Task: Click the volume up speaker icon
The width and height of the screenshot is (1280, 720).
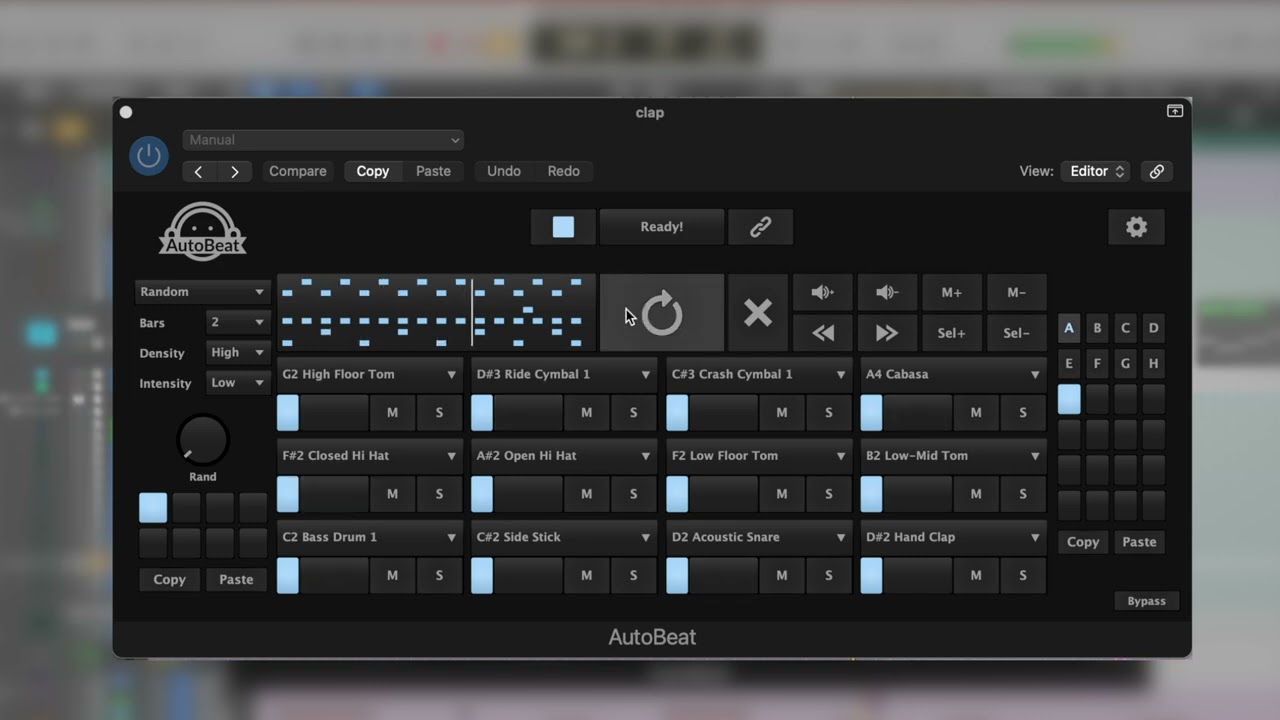Action: (x=822, y=292)
